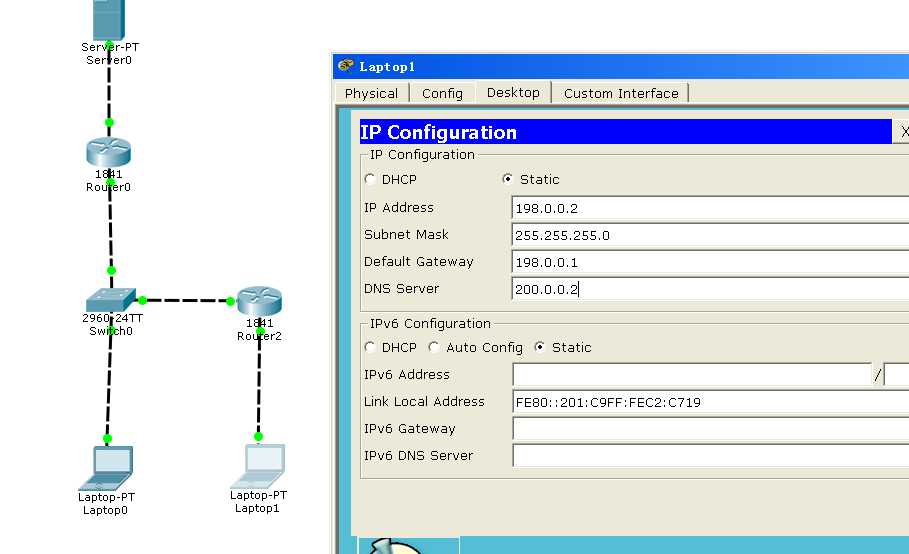Image resolution: width=909 pixels, height=554 pixels.
Task: Click the "Switch0" device label
Action: (x=111, y=331)
